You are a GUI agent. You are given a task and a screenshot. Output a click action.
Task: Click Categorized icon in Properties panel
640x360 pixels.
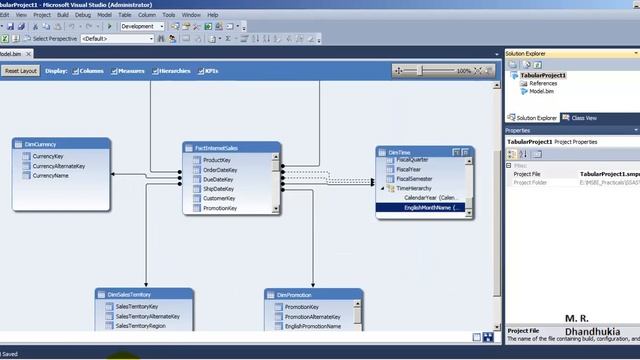coord(511,154)
